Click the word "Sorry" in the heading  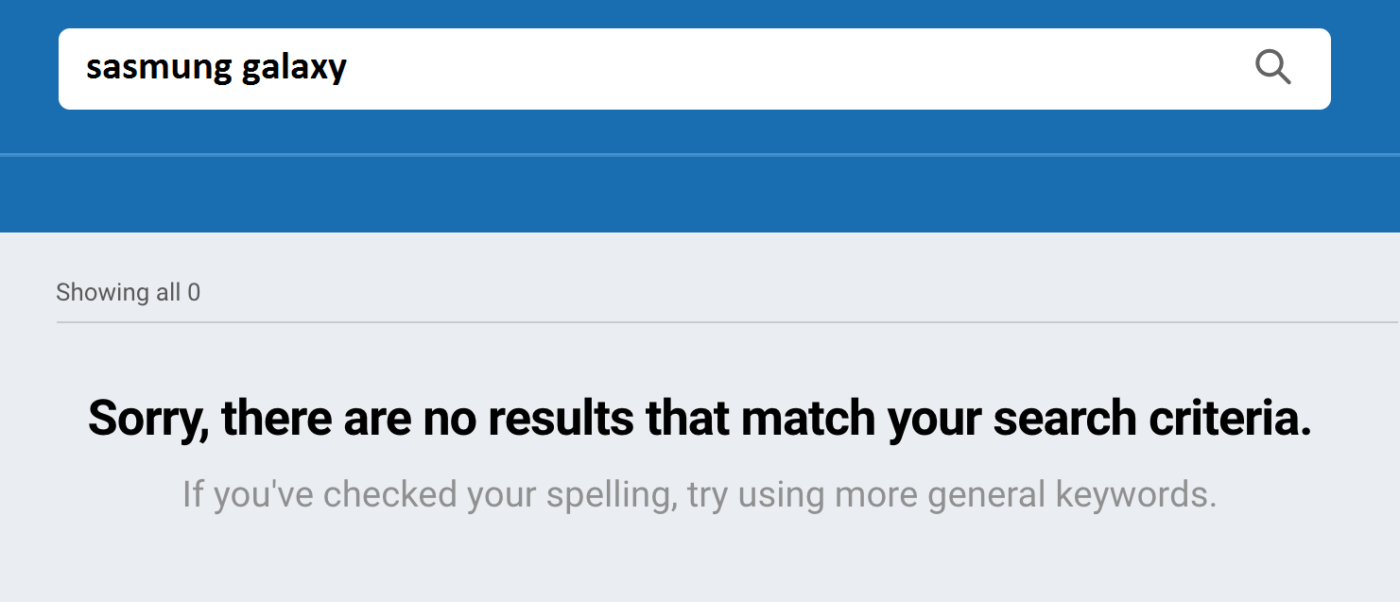(146, 418)
